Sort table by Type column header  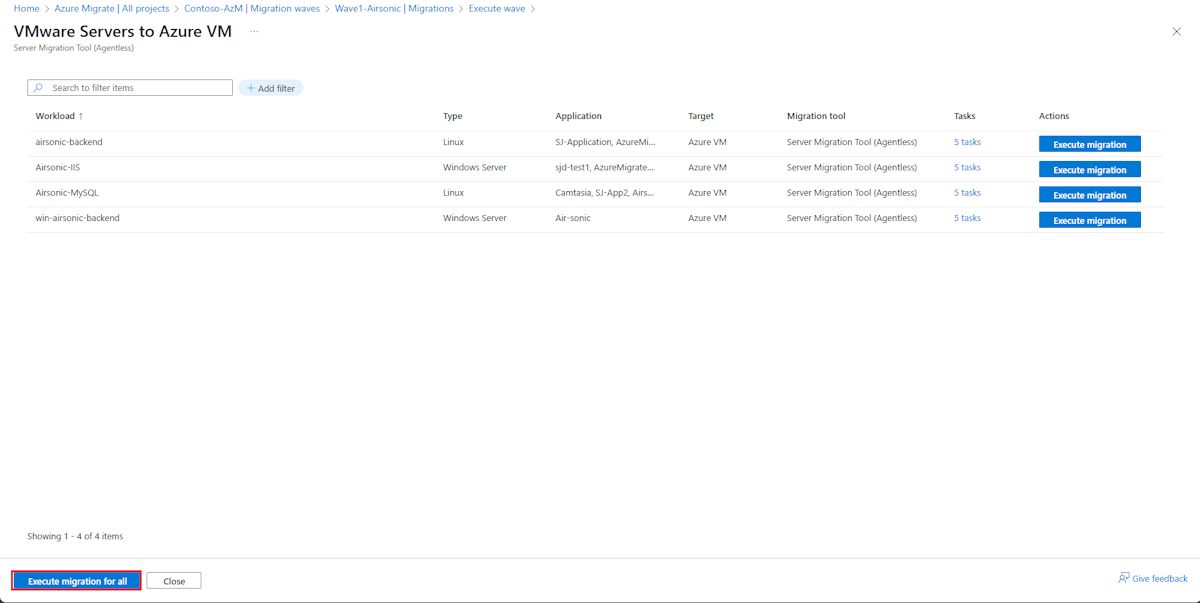tap(453, 116)
